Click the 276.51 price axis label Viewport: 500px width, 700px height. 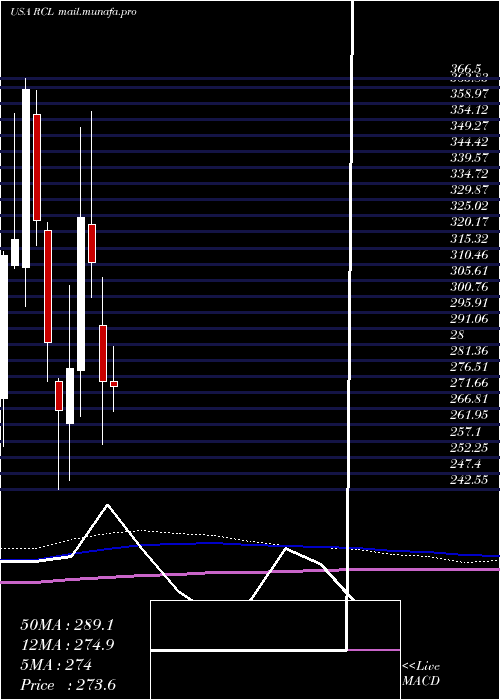[x=469, y=367]
